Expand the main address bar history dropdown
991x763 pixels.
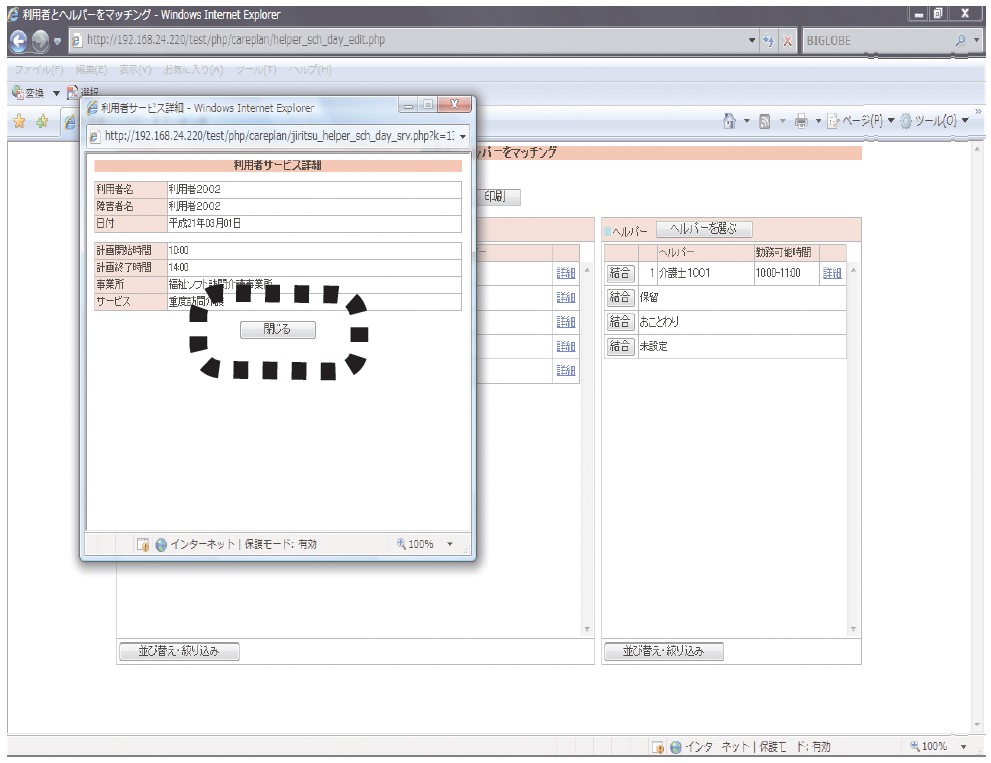coord(752,41)
